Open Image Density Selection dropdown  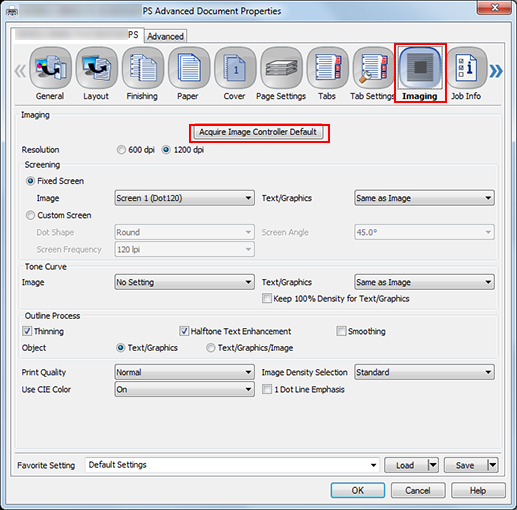click(x=424, y=372)
